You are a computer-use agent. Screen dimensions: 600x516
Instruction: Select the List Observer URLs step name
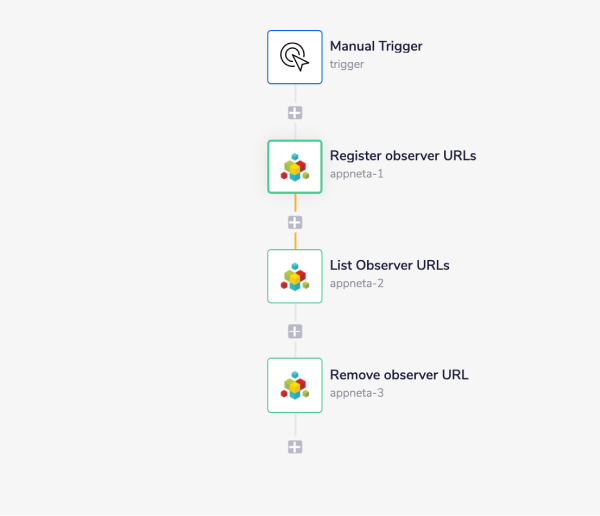click(389, 265)
